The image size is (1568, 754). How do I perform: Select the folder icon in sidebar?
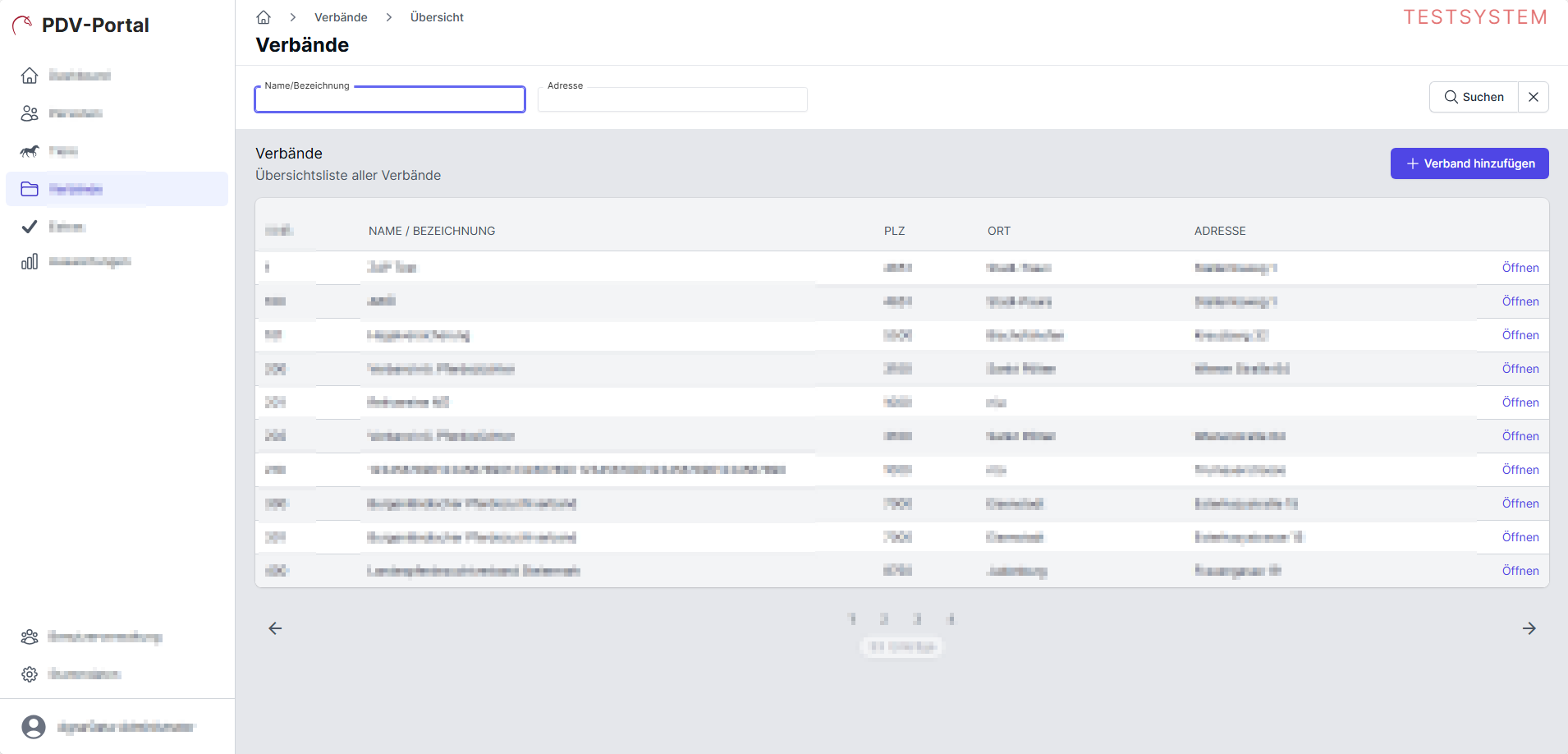point(30,189)
